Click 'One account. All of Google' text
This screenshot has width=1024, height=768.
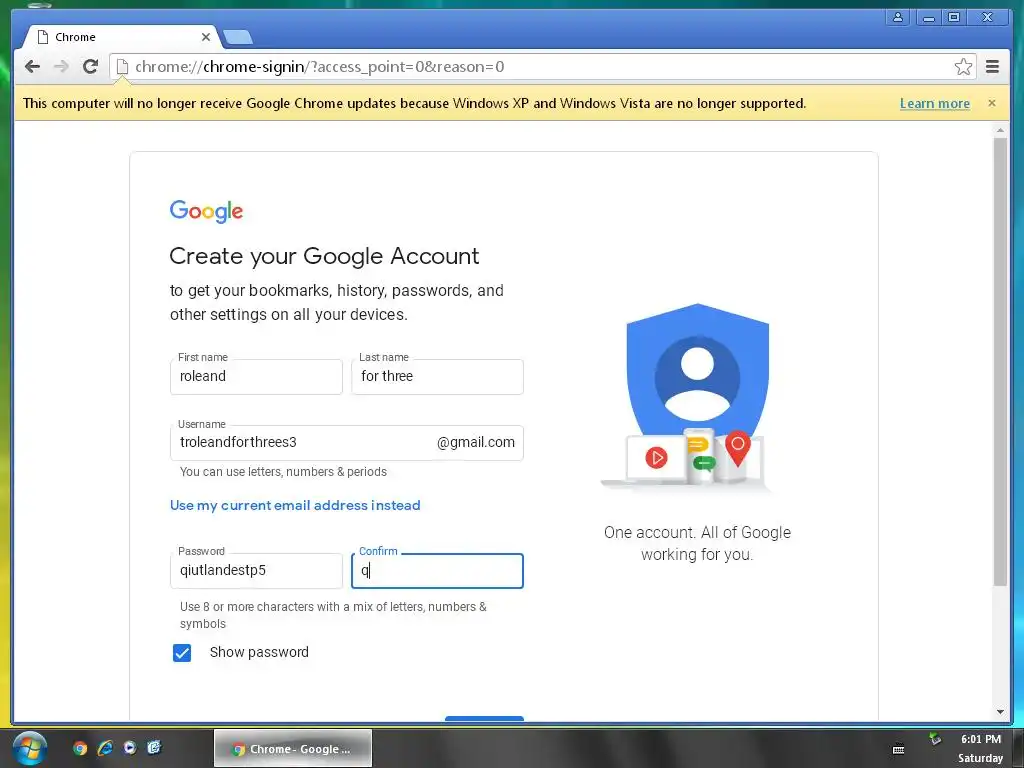tap(697, 532)
